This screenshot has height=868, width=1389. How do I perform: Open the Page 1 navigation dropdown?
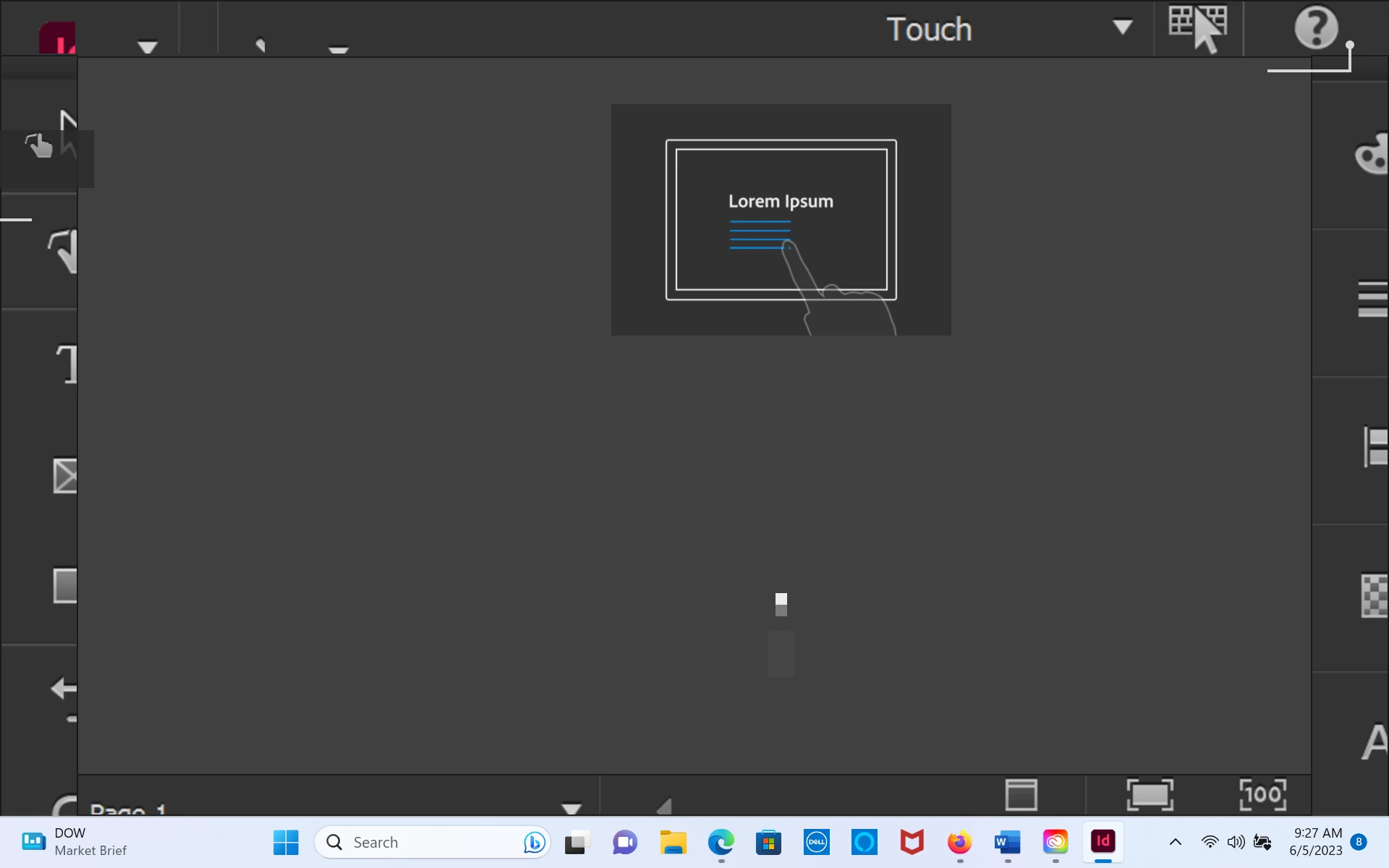(x=571, y=807)
